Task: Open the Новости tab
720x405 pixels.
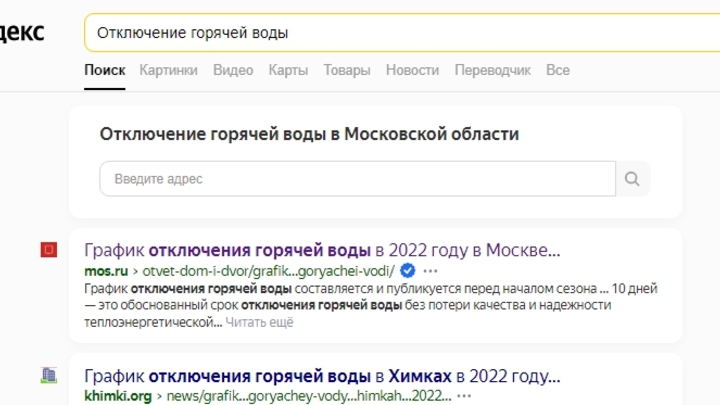Action: [412, 70]
